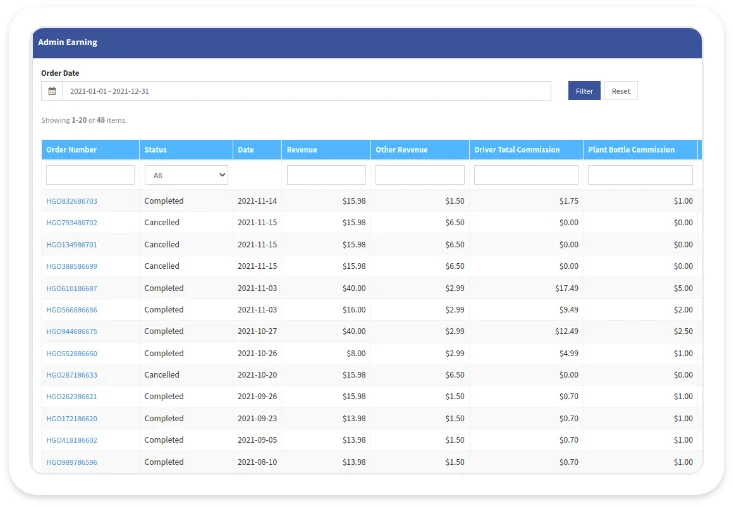Sort by Plant Bottle Commission column header

pos(631,150)
